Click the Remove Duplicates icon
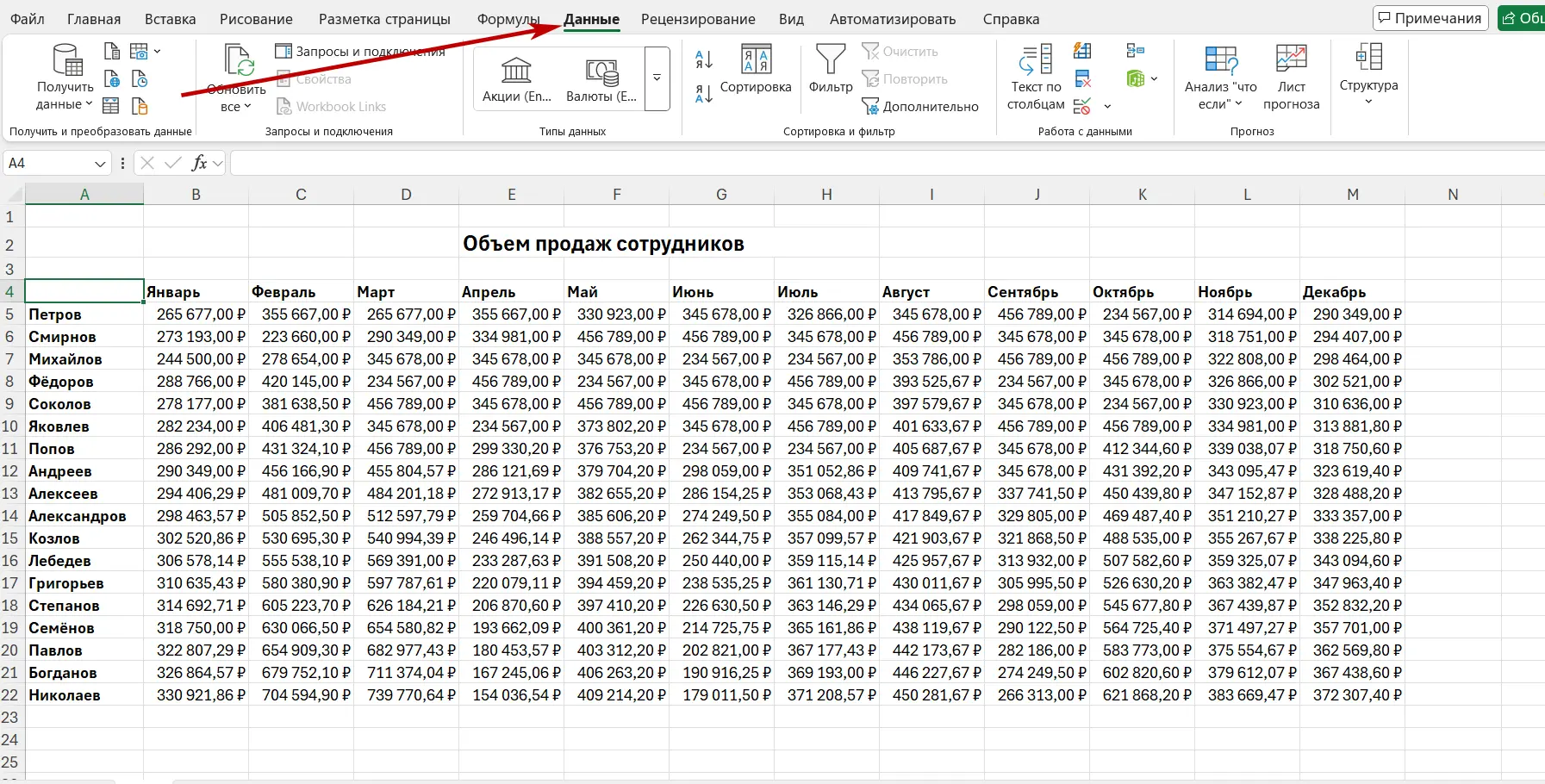This screenshot has height=784, width=1545. [1082, 79]
